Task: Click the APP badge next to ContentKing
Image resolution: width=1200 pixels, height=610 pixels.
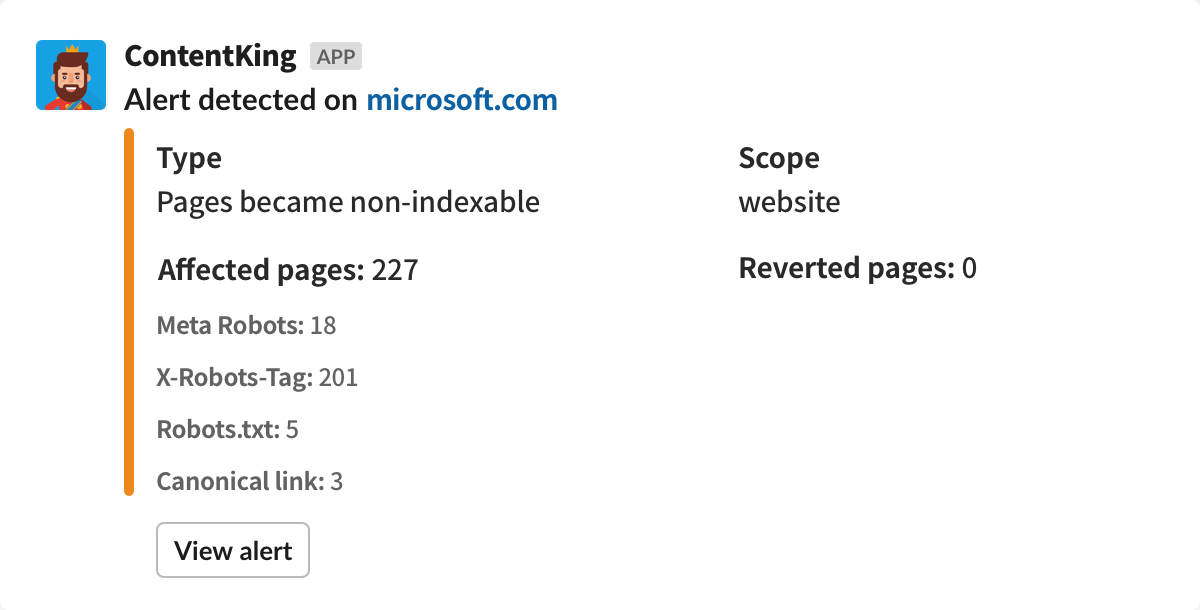Action: pos(336,57)
